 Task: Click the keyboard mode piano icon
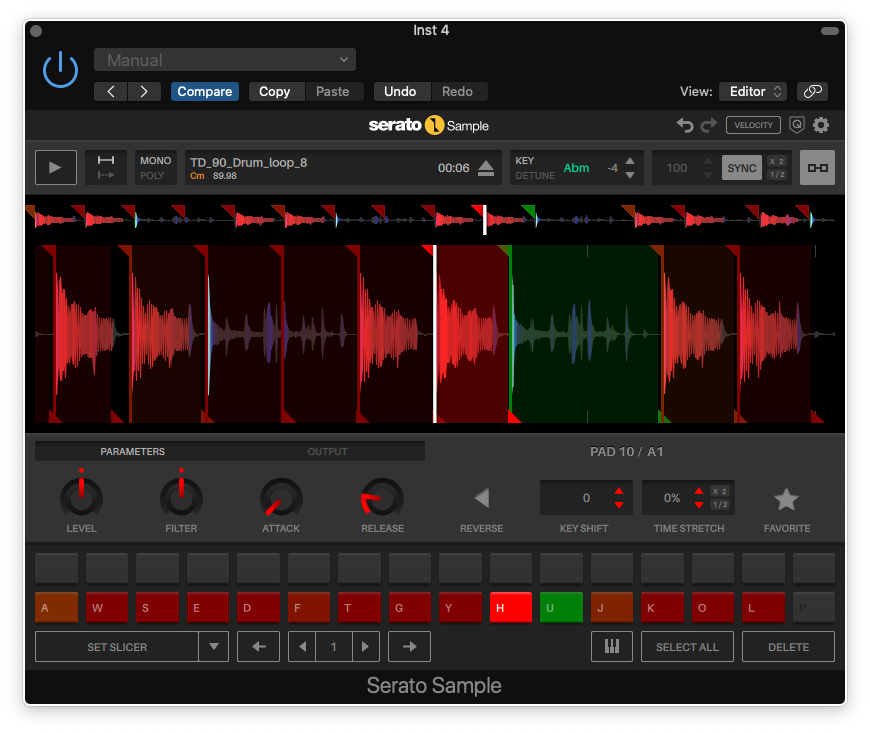611,647
